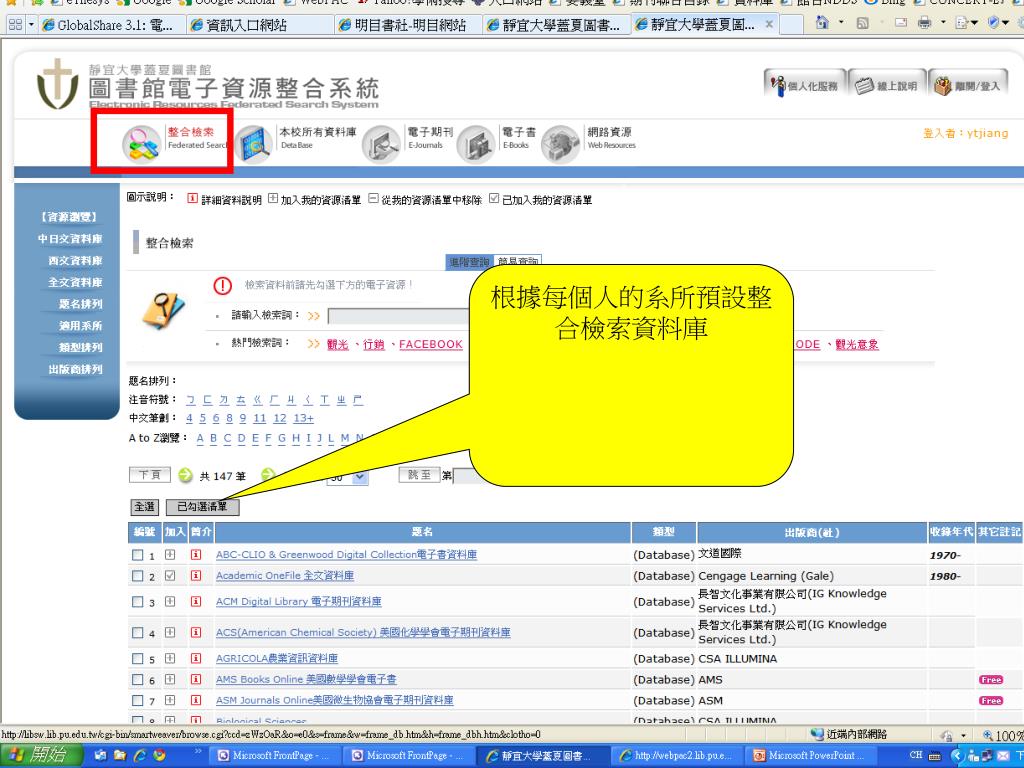Select 中日文資料庫 in the sidebar
The height and width of the screenshot is (768, 1024).
pyautogui.click(x=70, y=239)
